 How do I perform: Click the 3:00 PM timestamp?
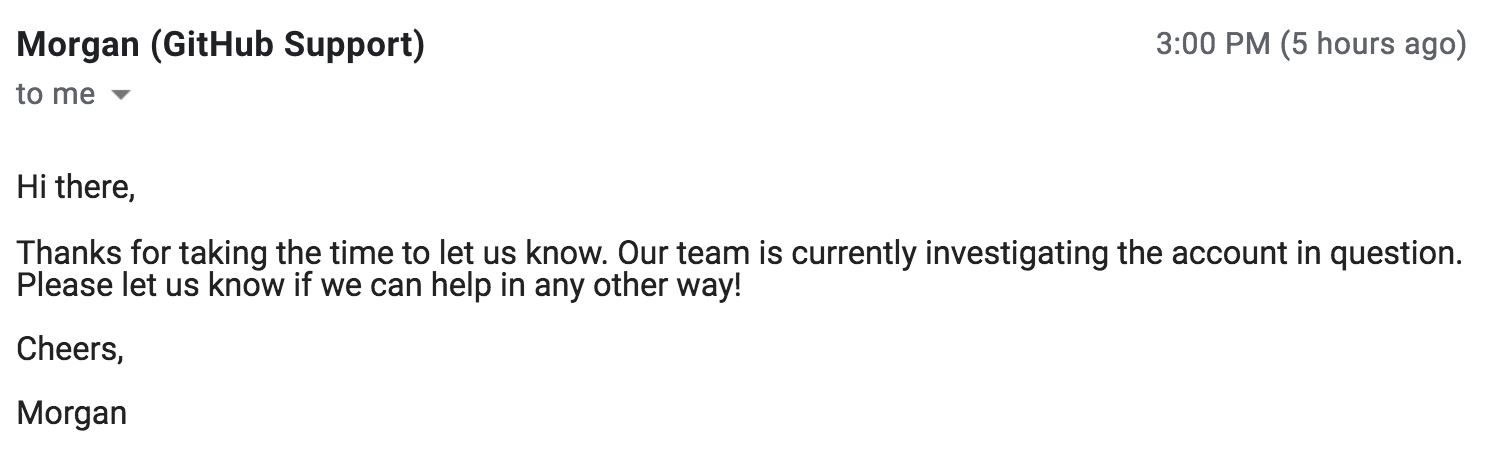[x=1212, y=45]
